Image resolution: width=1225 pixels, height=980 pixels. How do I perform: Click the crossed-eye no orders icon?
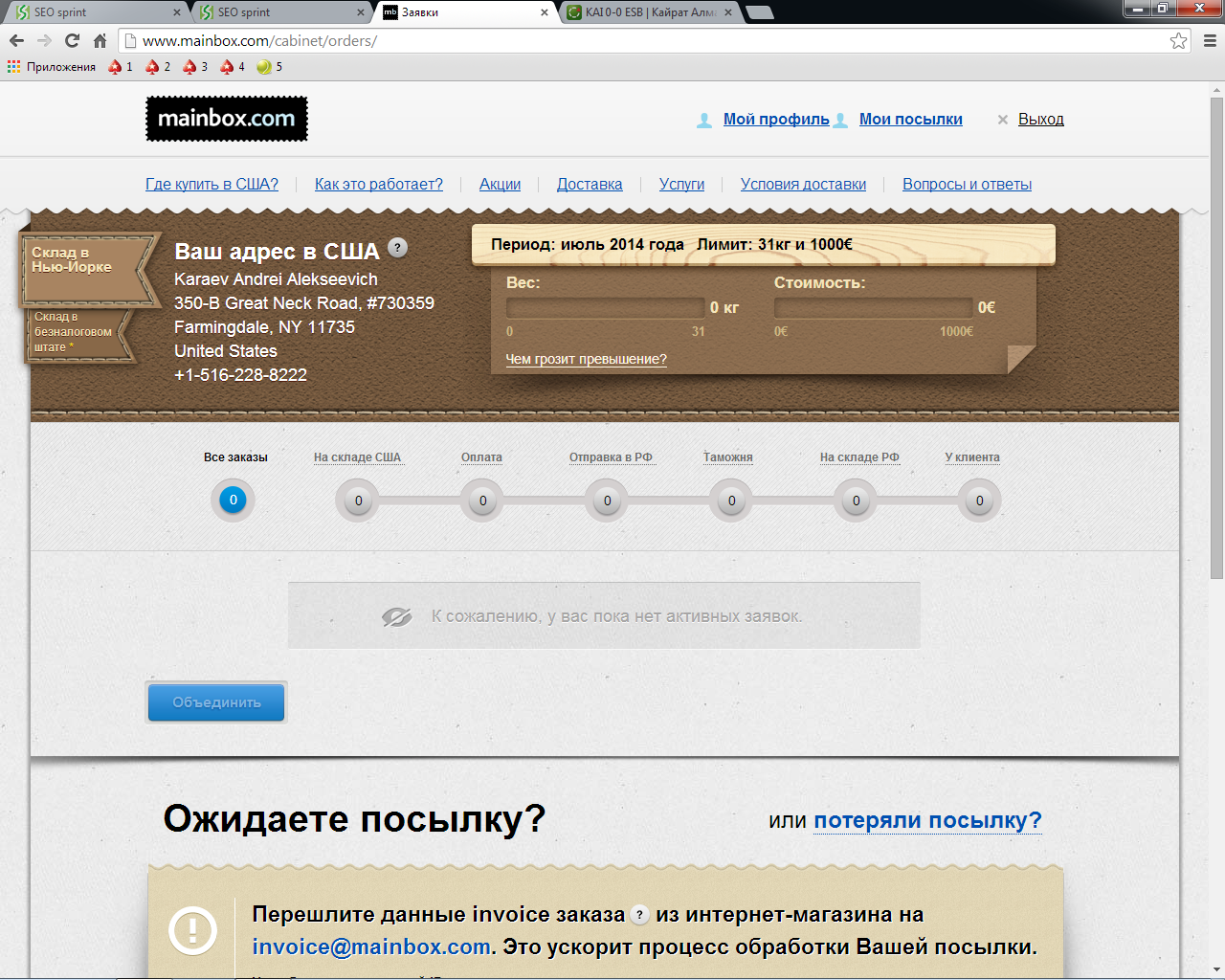(396, 617)
